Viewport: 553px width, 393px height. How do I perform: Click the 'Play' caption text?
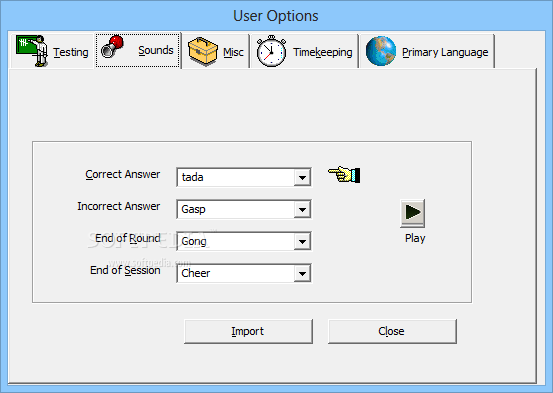[x=415, y=238]
